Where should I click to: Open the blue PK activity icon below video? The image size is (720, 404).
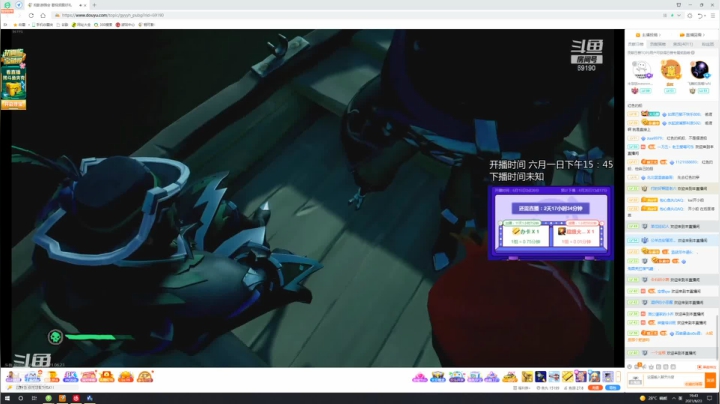click(x=70, y=377)
